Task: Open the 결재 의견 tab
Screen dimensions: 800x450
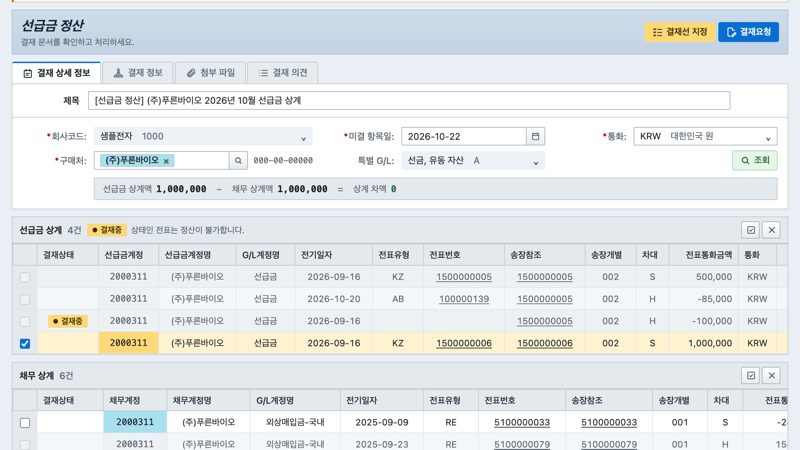Action: pyautogui.click(x=283, y=73)
